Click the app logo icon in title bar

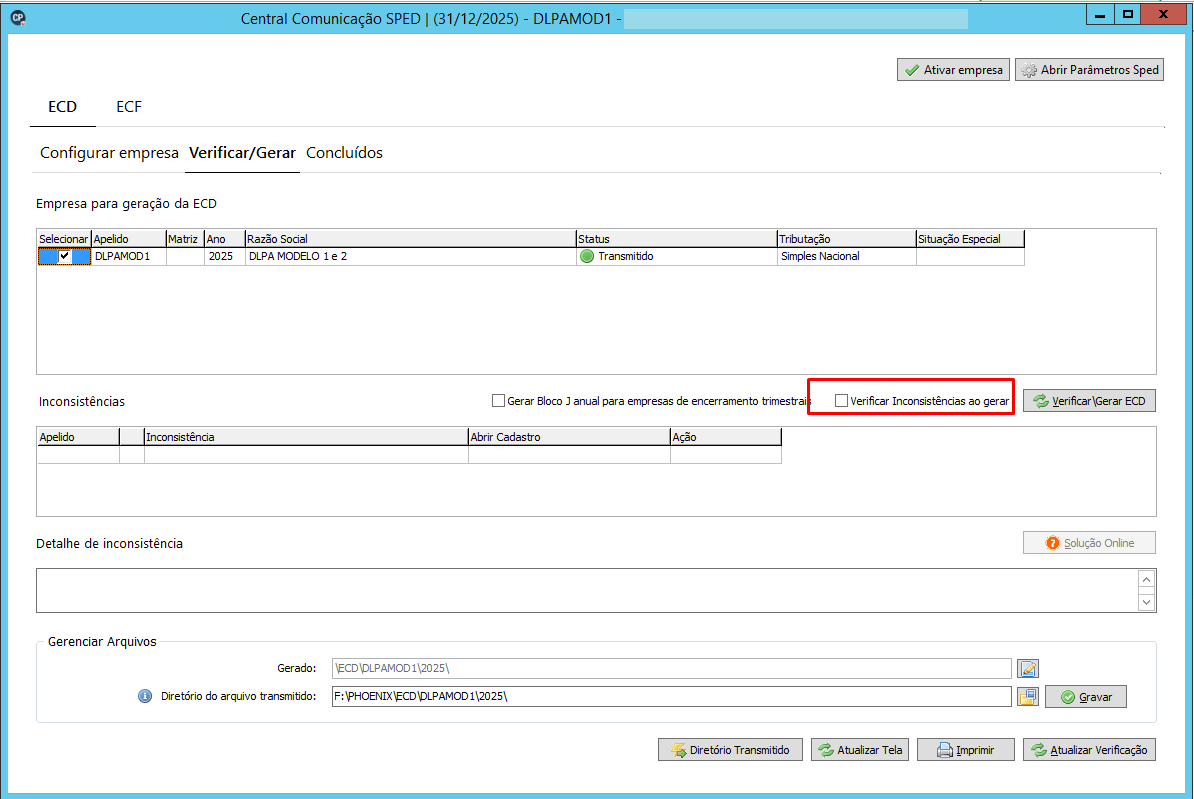pos(18,18)
